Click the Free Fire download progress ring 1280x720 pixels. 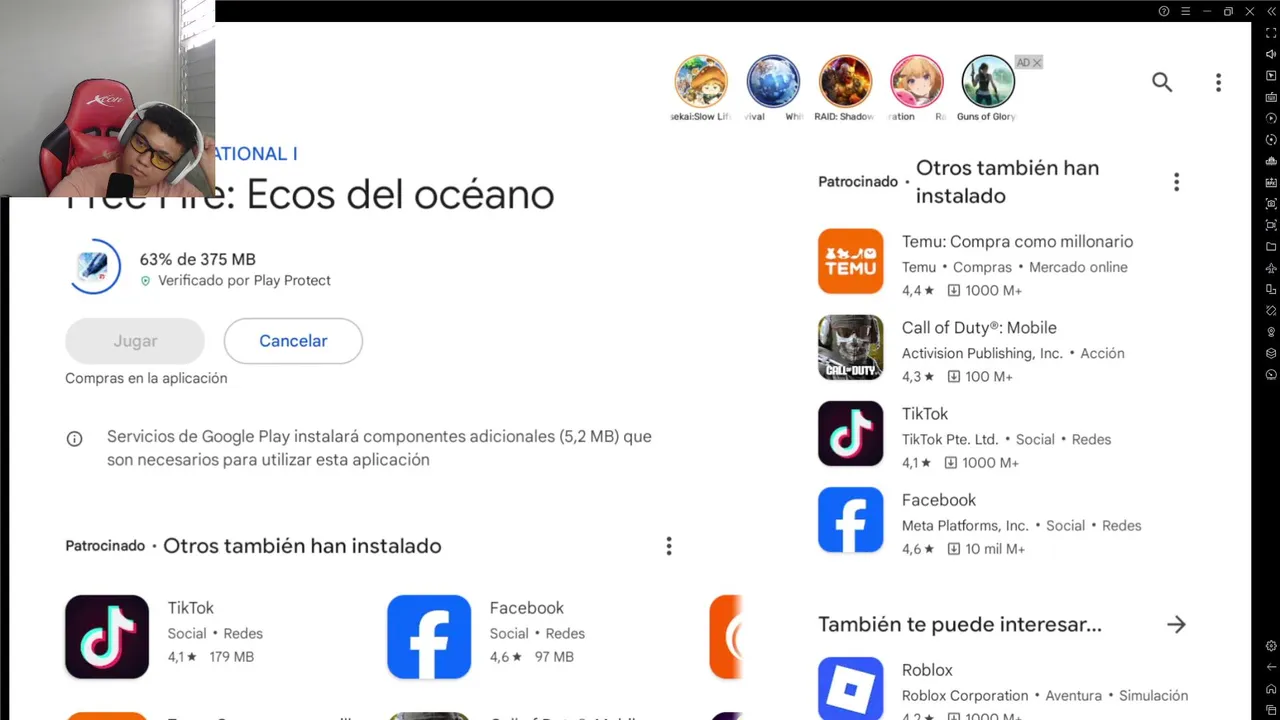96,267
